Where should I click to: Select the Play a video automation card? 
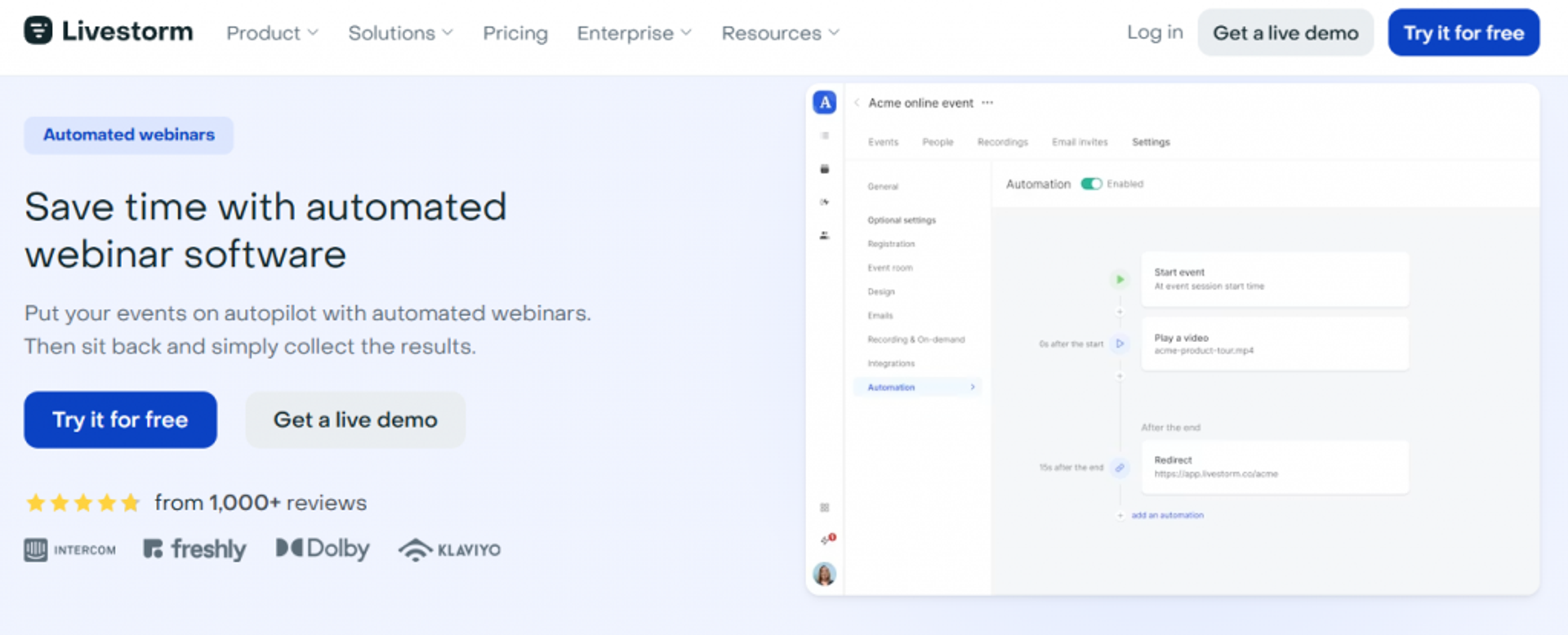coord(1275,344)
